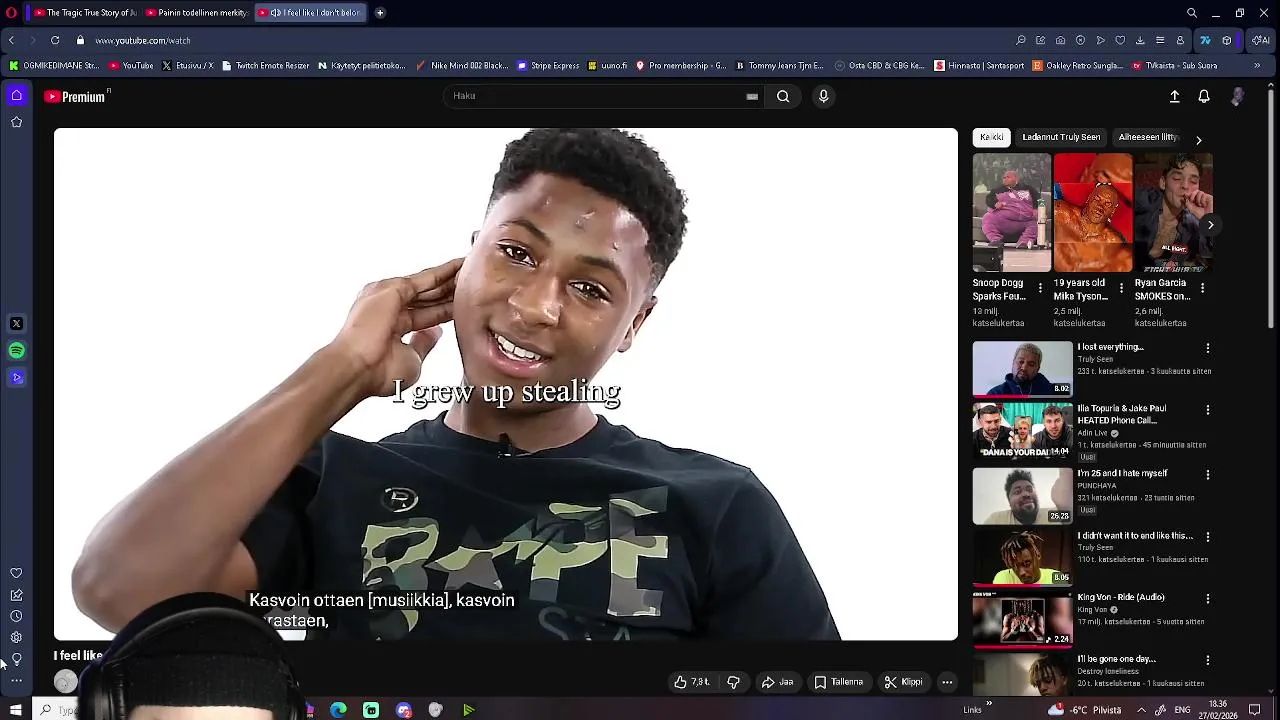Open options for 'I didn't want it to end like this'

(x=1208, y=536)
